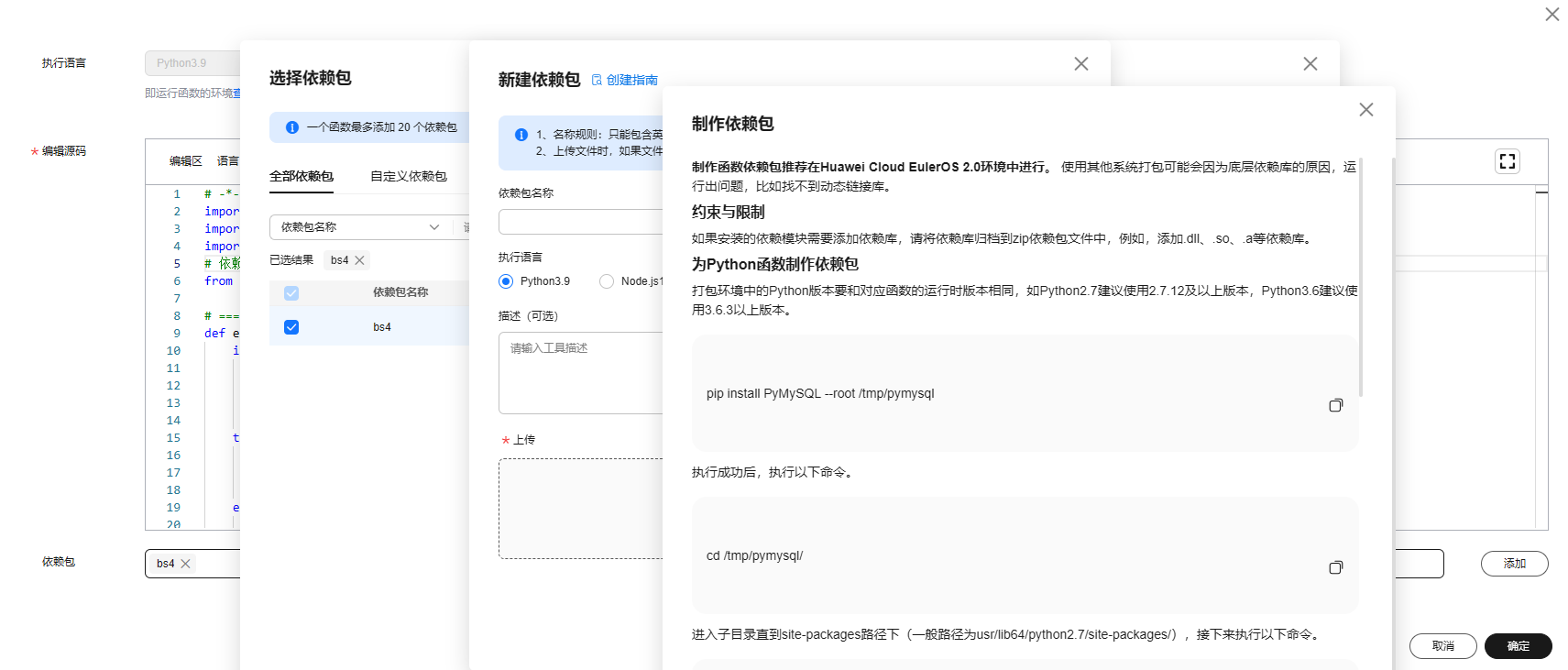1568x670 pixels.
Task: Open the Python3.9 execution language dropdown
Action: coord(192,63)
